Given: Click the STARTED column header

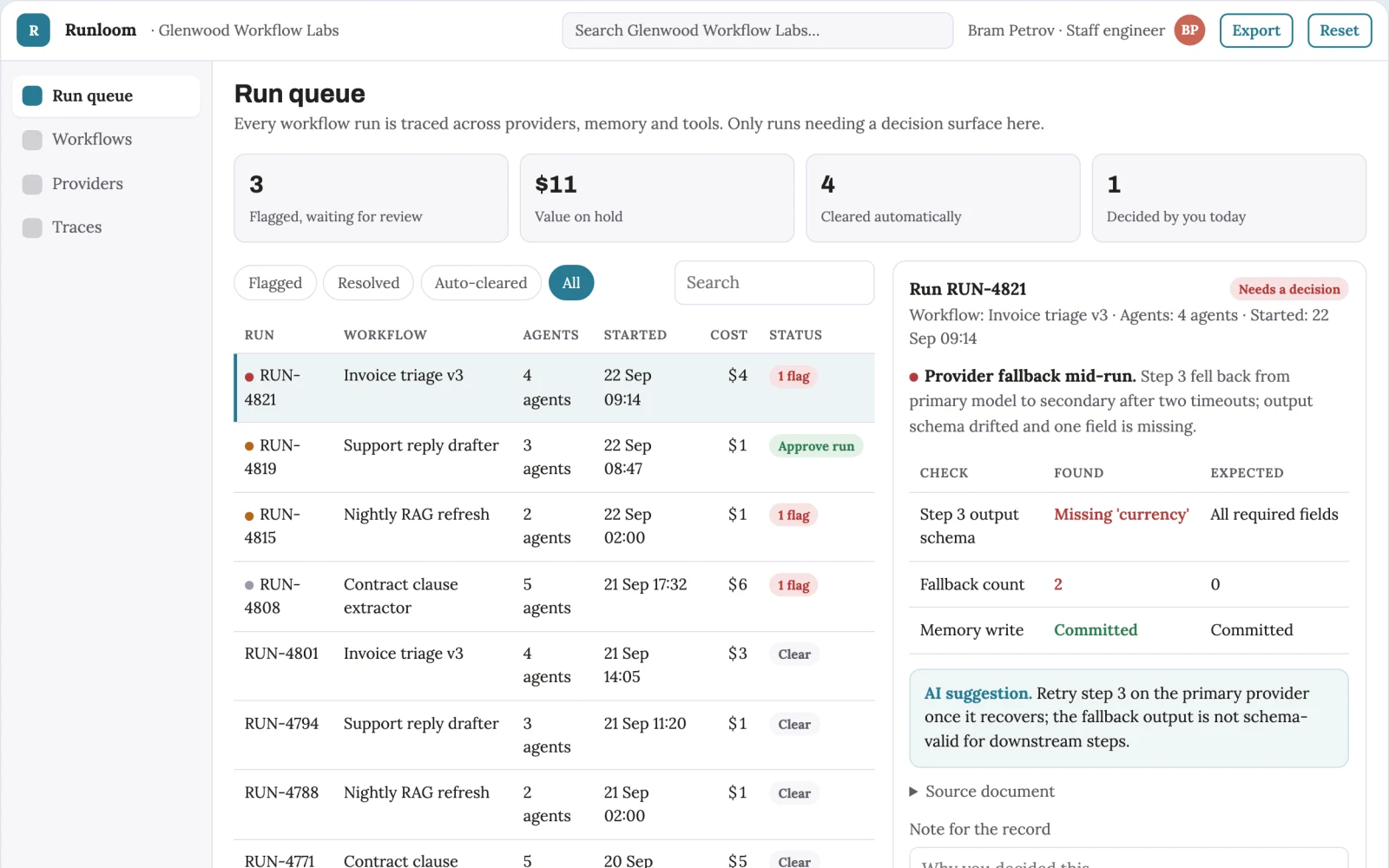Looking at the screenshot, I should tap(635, 335).
